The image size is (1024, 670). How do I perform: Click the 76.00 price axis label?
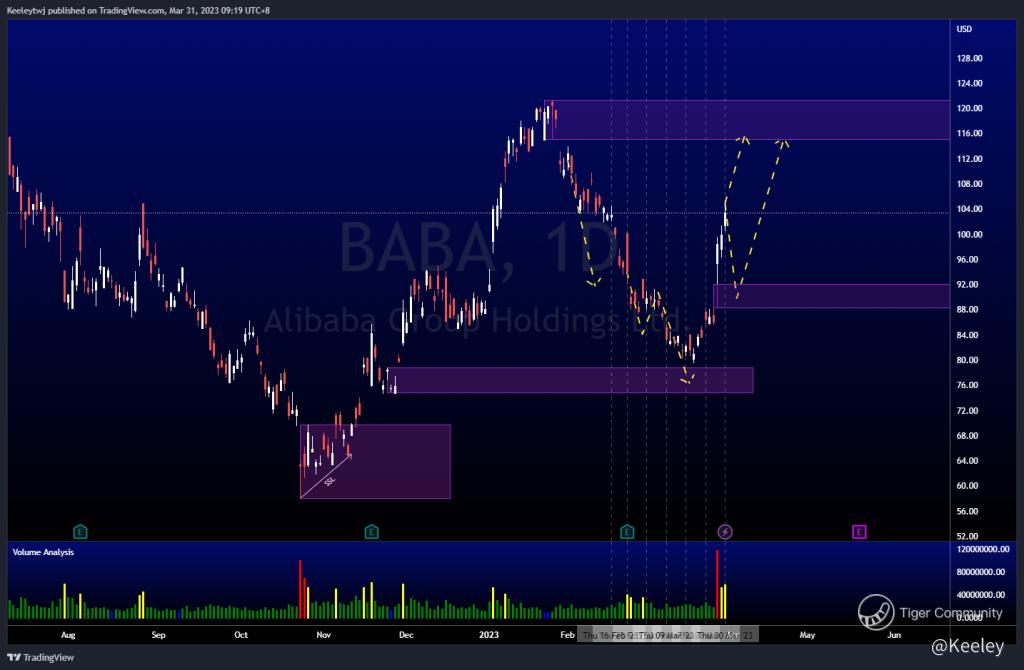tap(967, 385)
